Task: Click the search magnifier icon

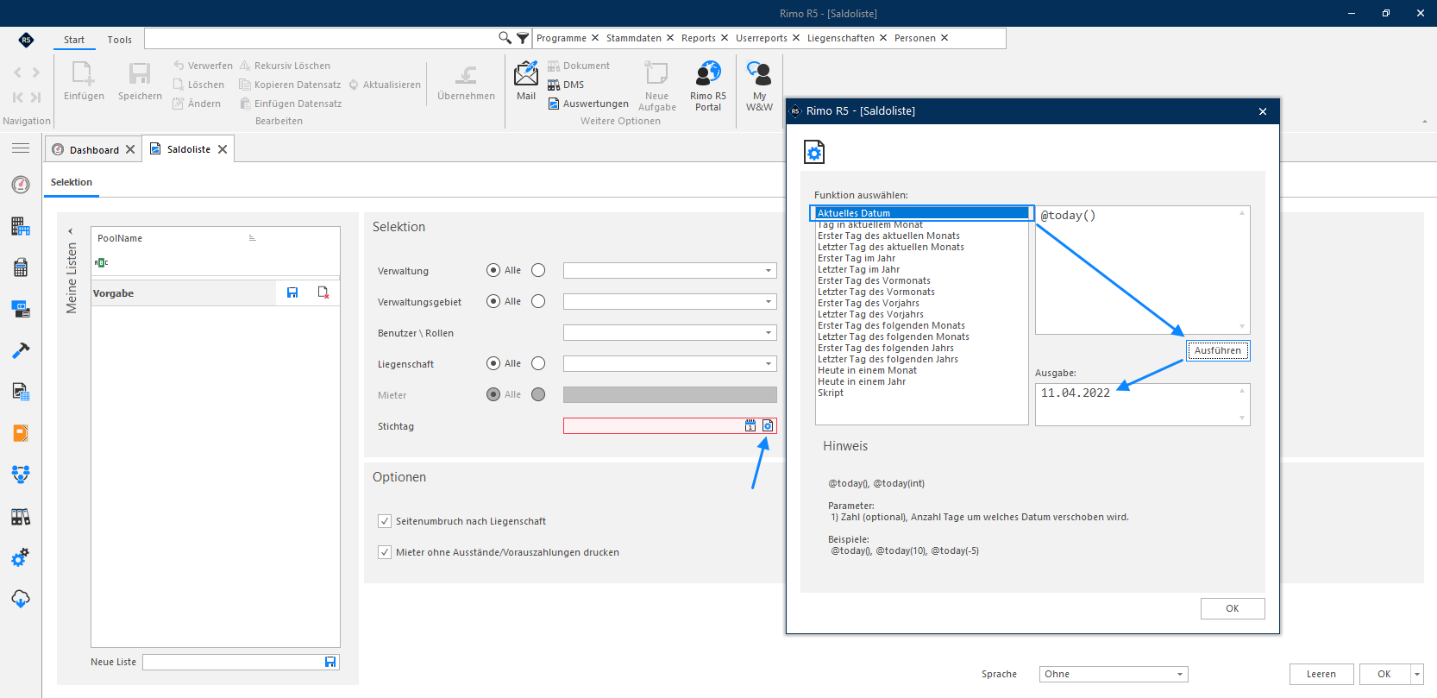Action: 505,38
